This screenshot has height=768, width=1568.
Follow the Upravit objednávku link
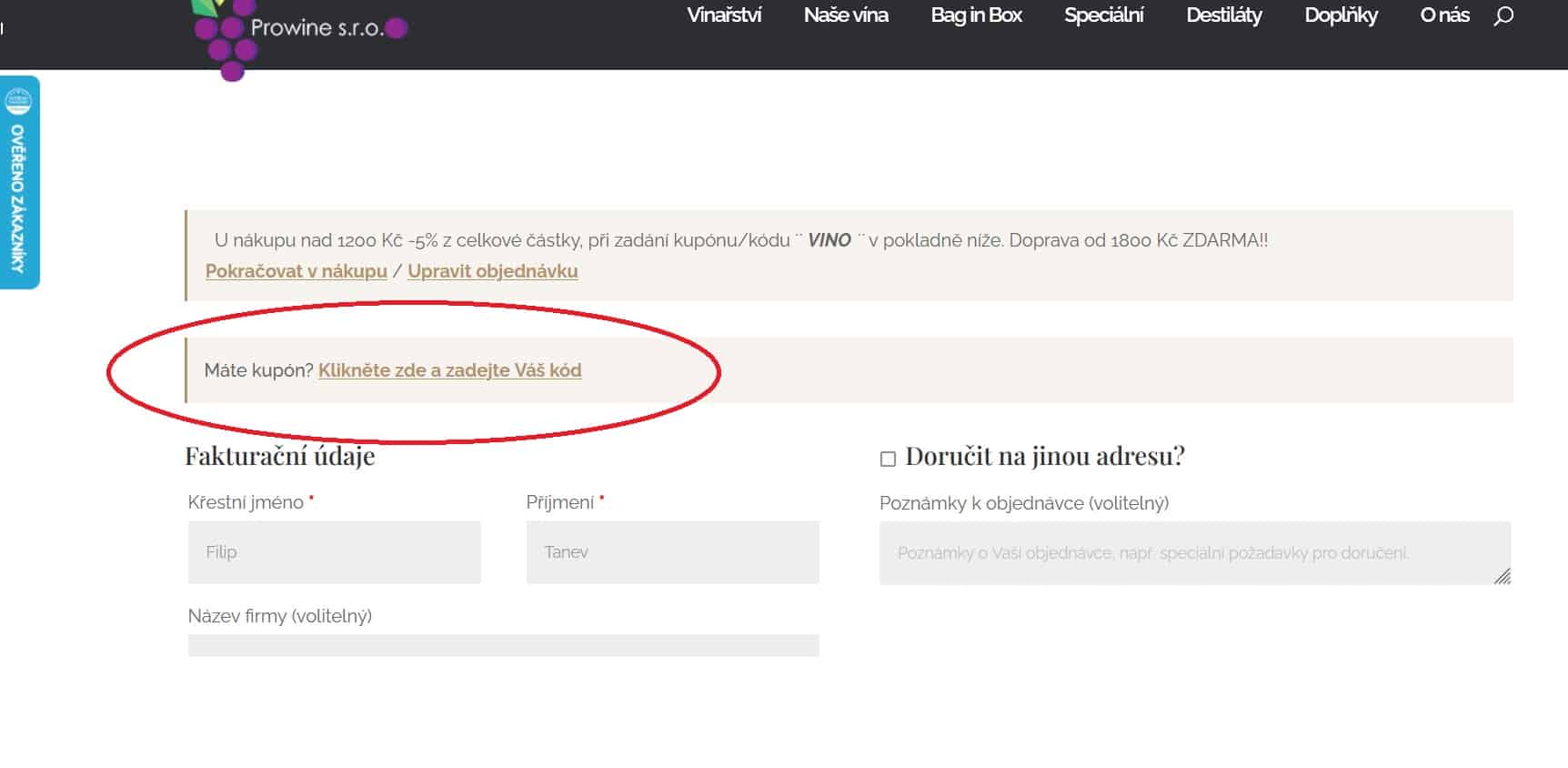point(493,271)
